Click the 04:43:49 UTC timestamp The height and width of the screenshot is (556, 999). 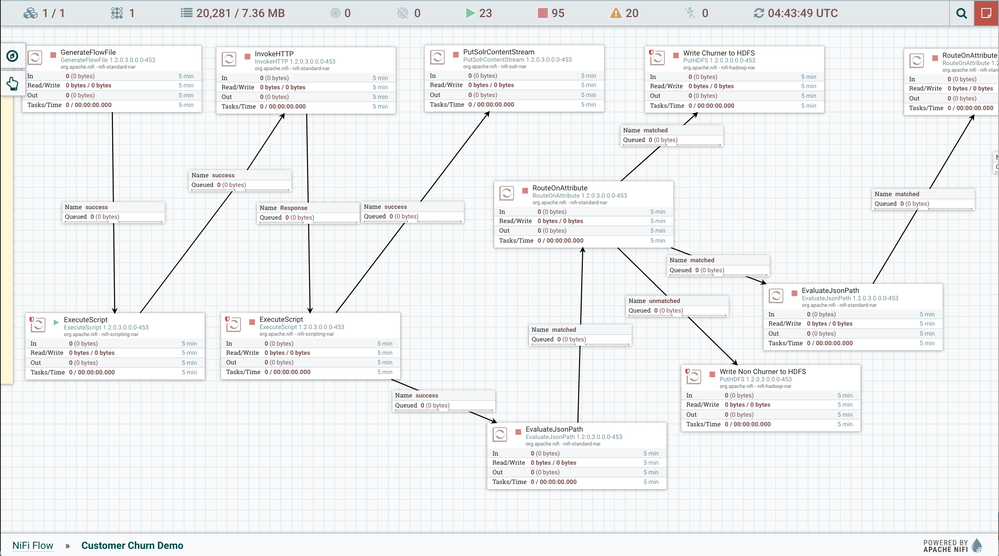(803, 13)
